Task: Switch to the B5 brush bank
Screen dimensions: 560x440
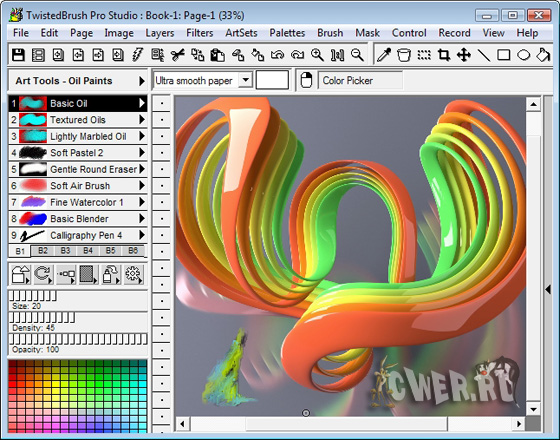Action: [110, 250]
